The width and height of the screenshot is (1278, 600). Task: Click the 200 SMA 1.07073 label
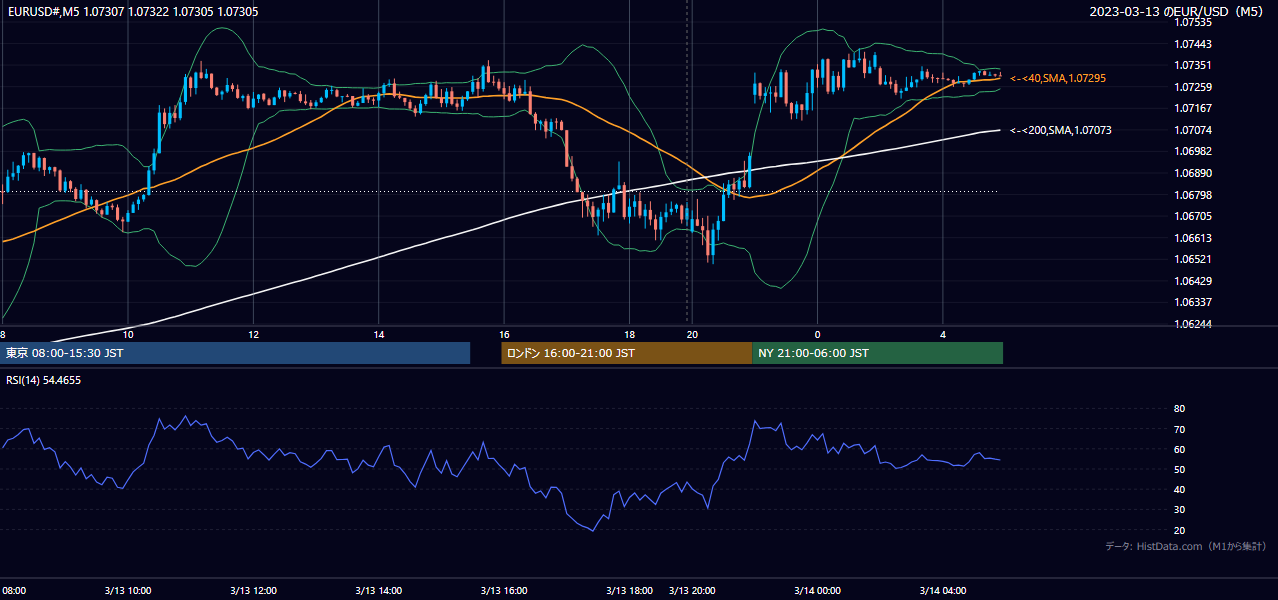point(1061,130)
